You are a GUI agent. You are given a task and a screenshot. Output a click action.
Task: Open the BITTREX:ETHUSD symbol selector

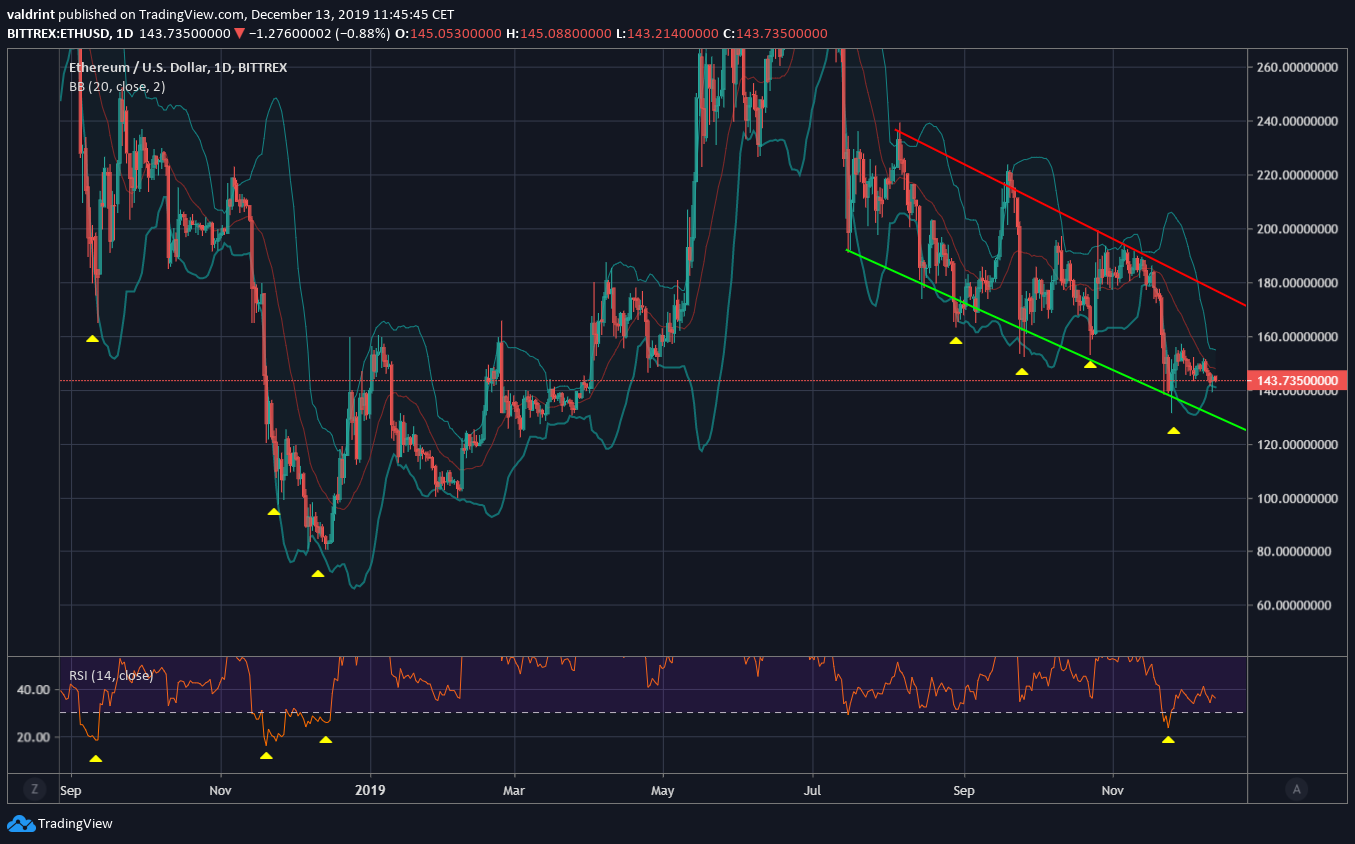60,32
